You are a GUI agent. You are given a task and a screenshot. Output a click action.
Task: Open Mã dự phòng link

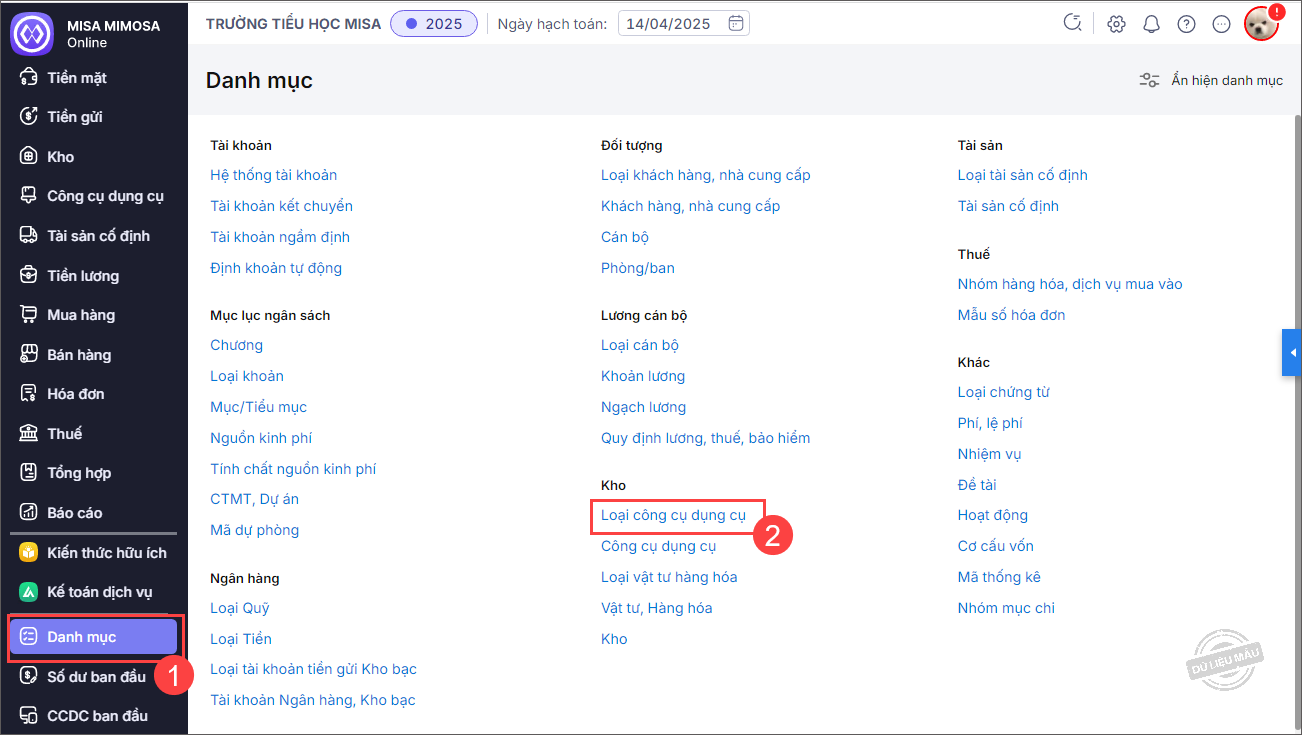tap(255, 530)
